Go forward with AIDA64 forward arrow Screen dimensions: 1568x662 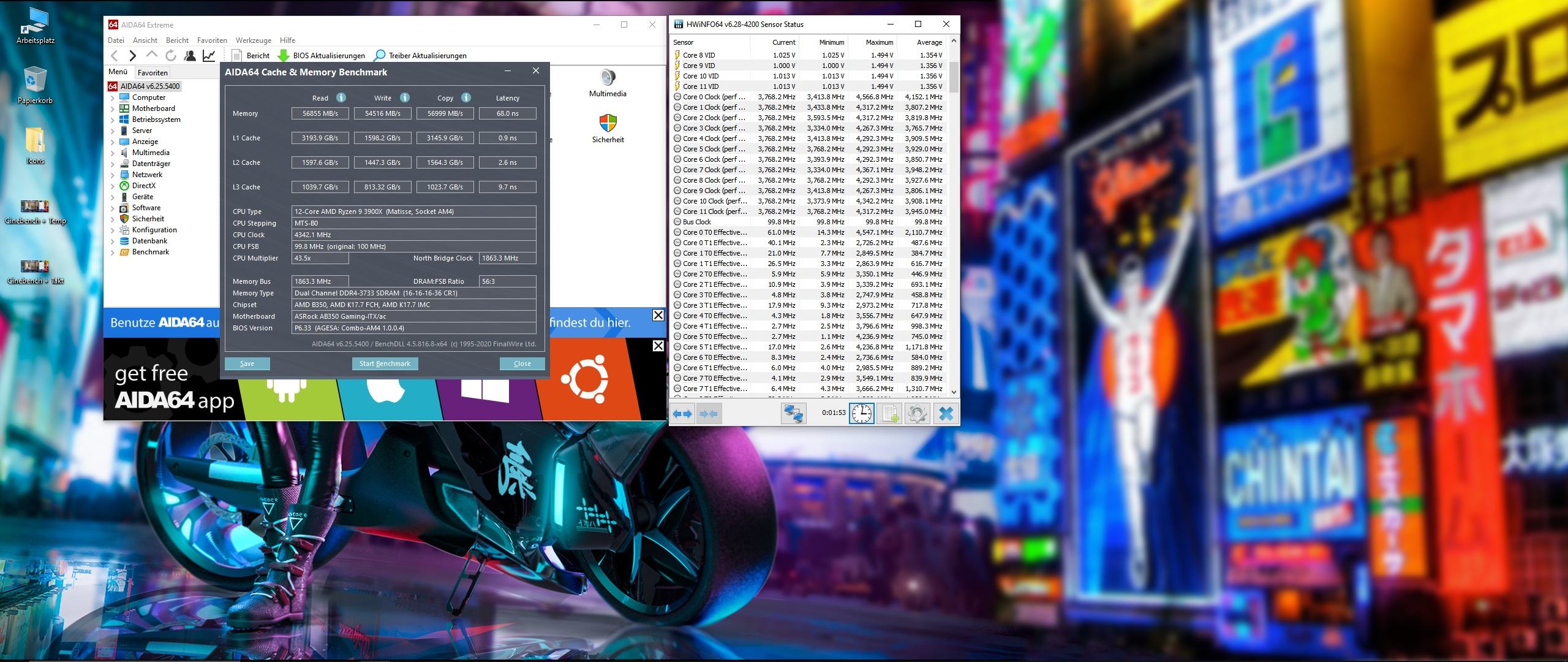coord(132,56)
